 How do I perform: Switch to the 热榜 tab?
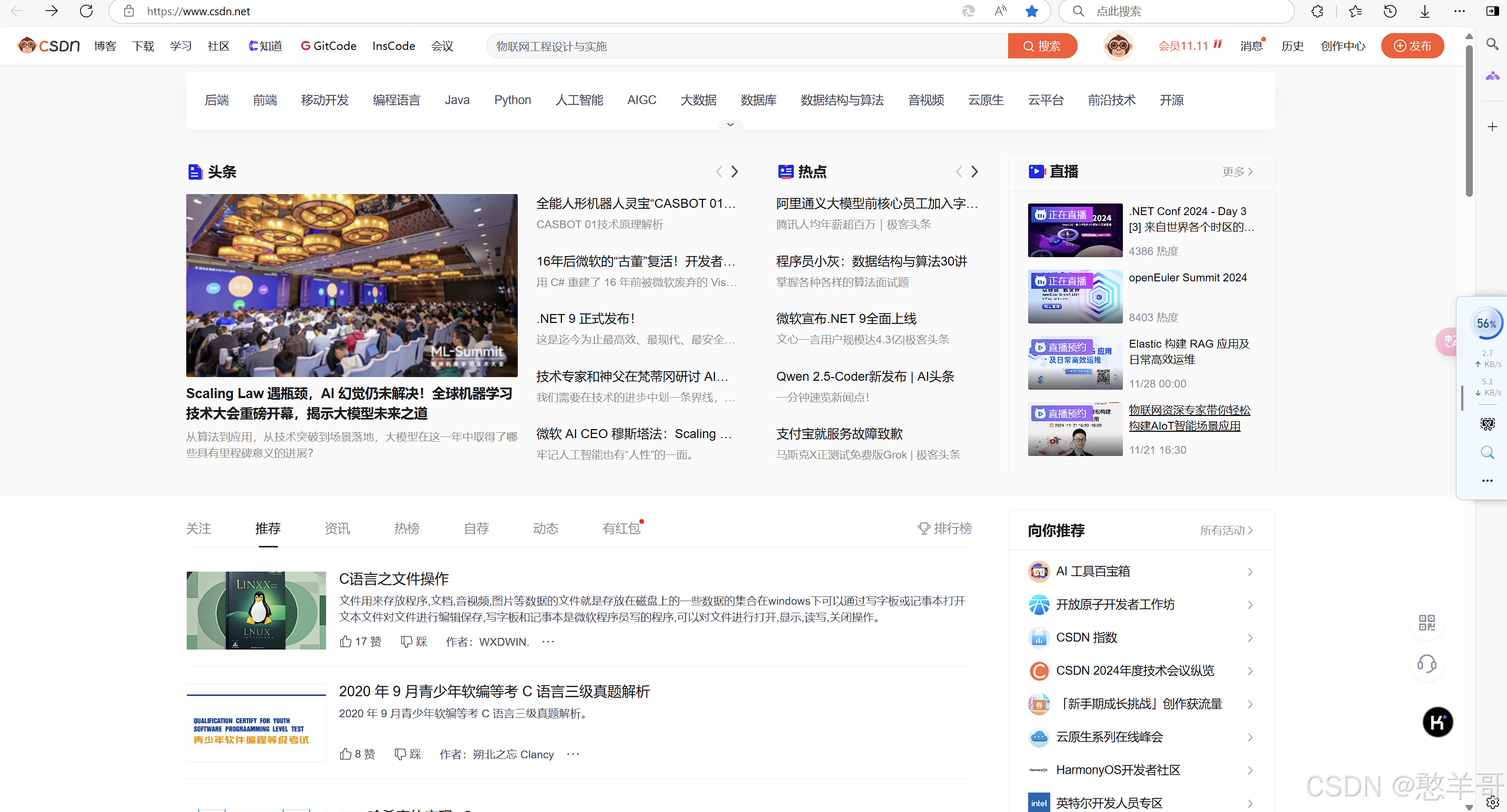[407, 529]
